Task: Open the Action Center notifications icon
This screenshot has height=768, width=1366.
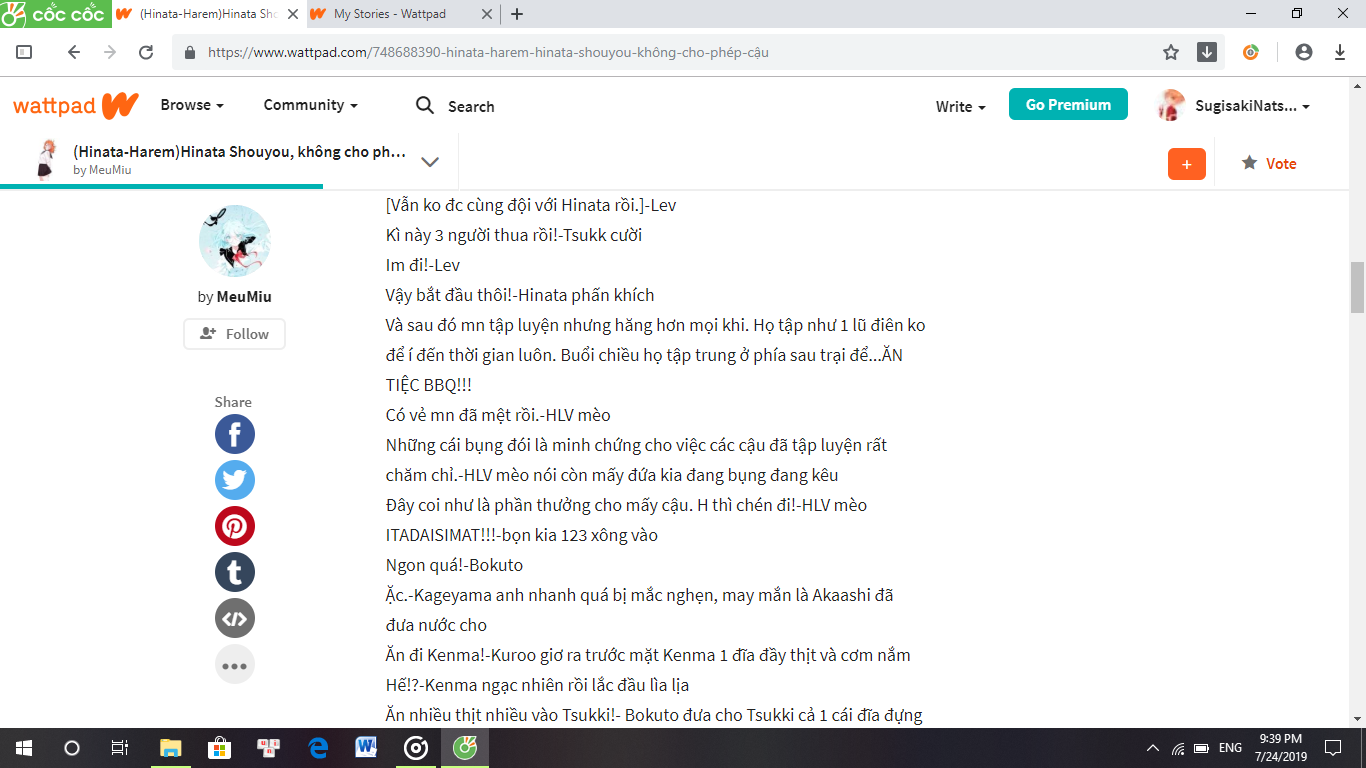Action: tap(1333, 748)
